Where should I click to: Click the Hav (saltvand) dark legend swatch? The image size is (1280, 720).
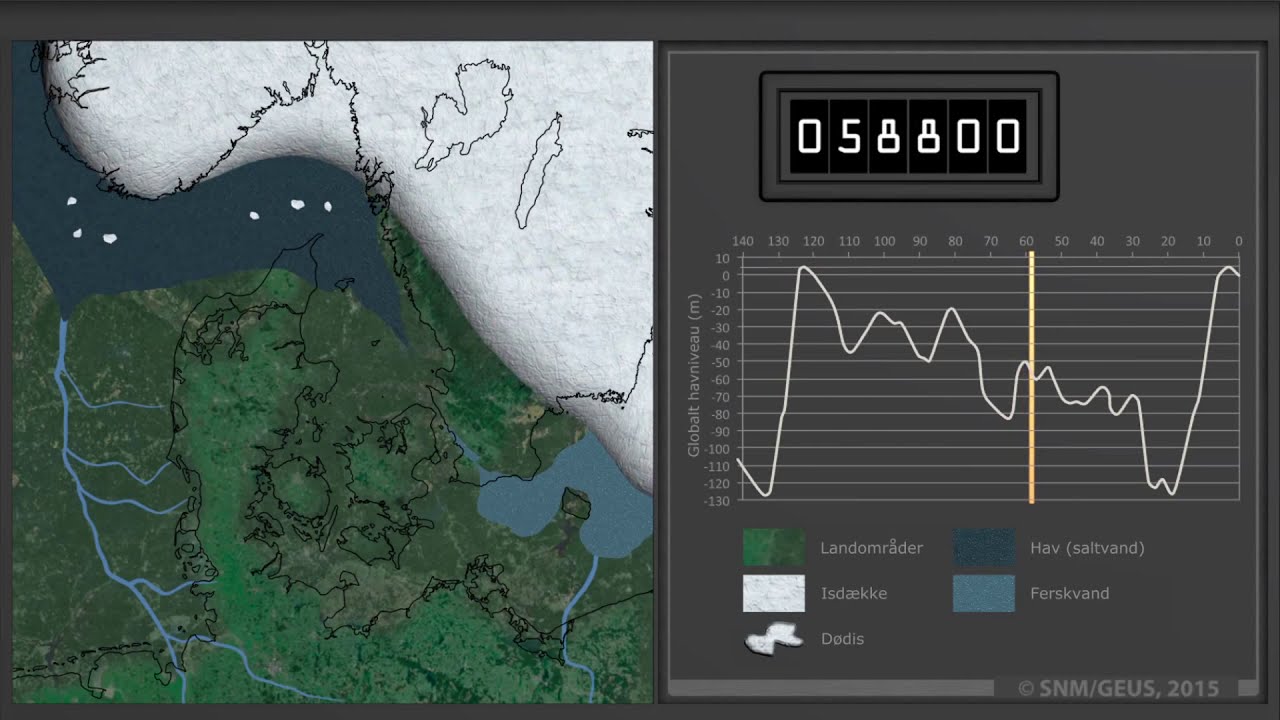(984, 547)
